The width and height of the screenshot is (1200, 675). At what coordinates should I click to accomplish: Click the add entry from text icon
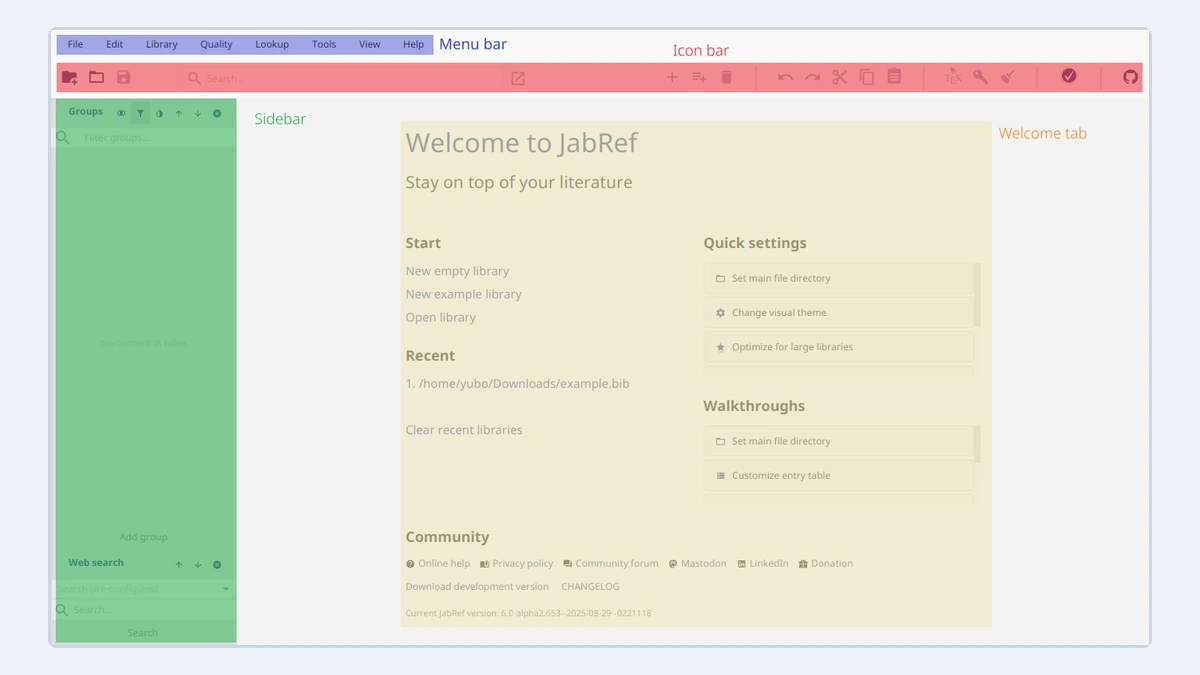700,77
